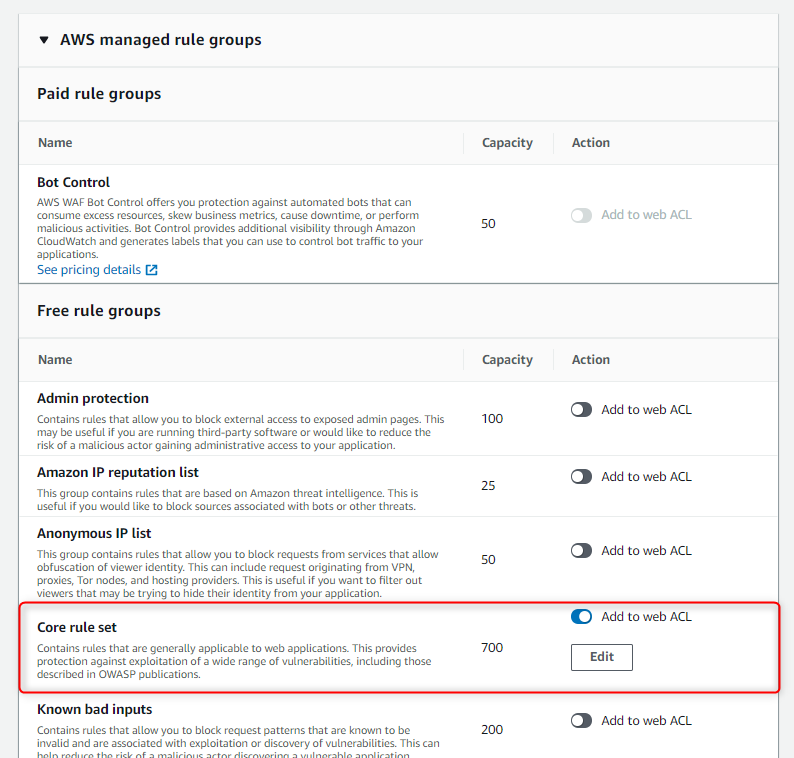Click the Capacity column header under Free rule groups
Screen dimensions: 794x758
(x=507, y=360)
